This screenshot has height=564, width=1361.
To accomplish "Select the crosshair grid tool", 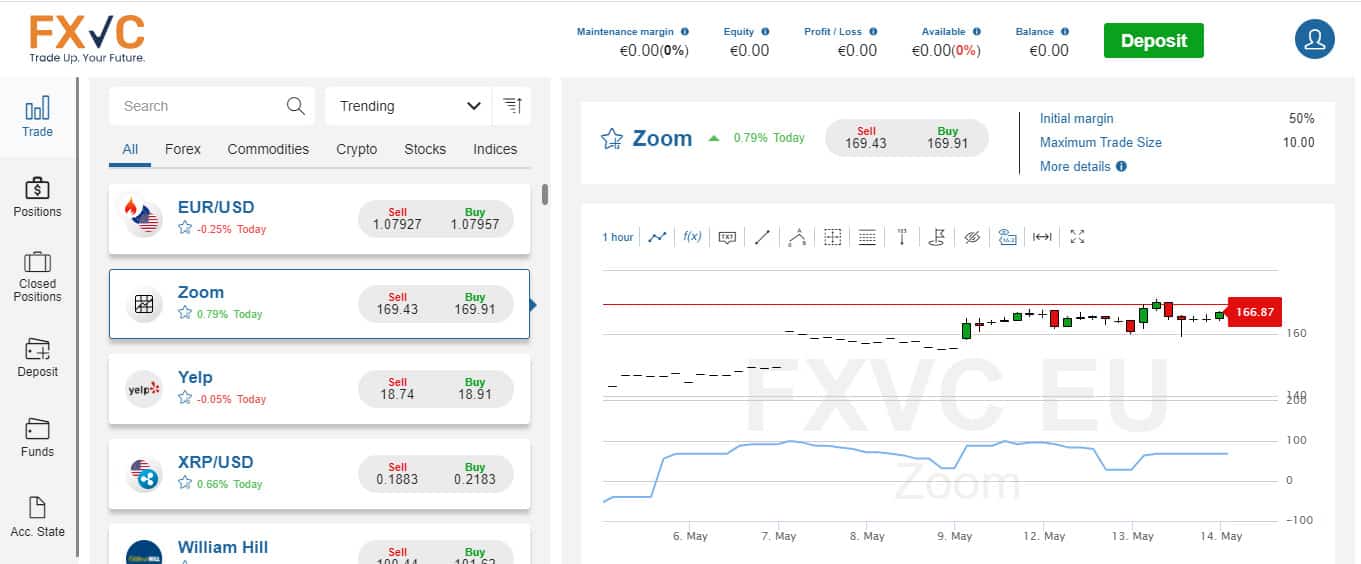I will coord(832,237).
